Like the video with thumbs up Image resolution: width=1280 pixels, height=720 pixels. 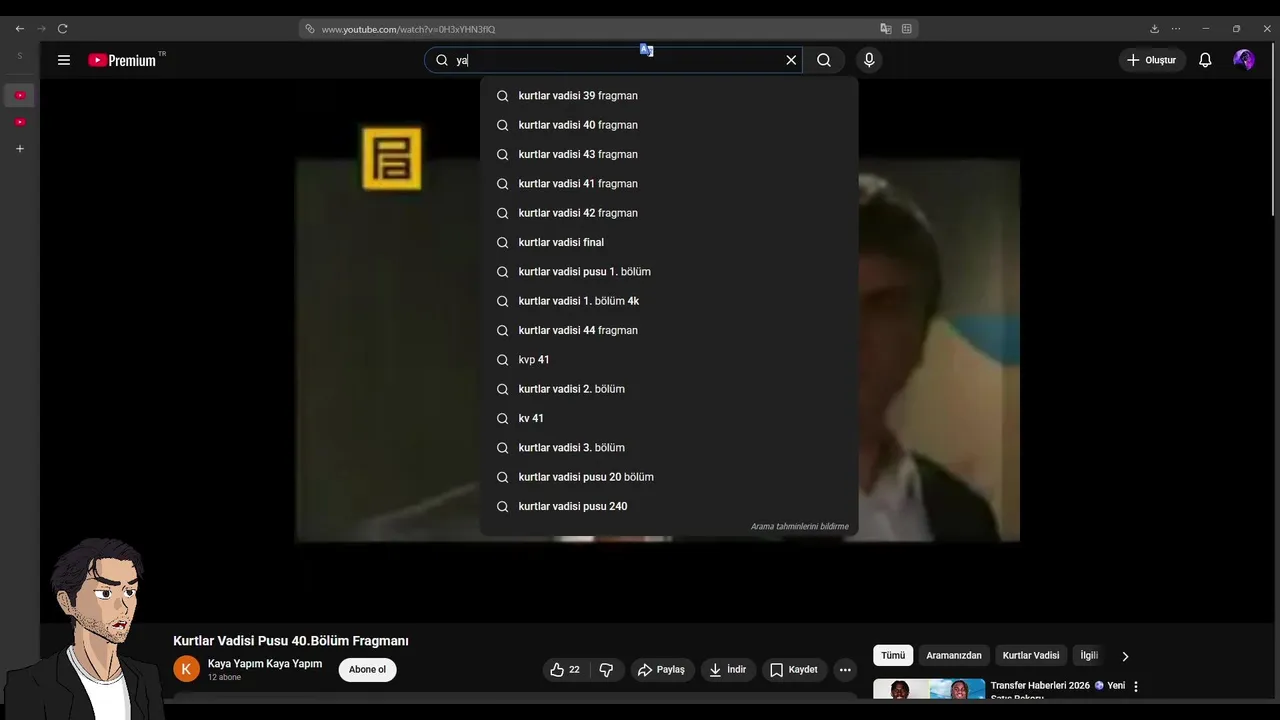[x=565, y=670]
